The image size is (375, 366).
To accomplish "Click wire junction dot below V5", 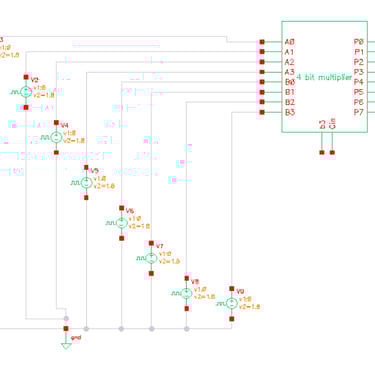I will [x=86, y=329].
